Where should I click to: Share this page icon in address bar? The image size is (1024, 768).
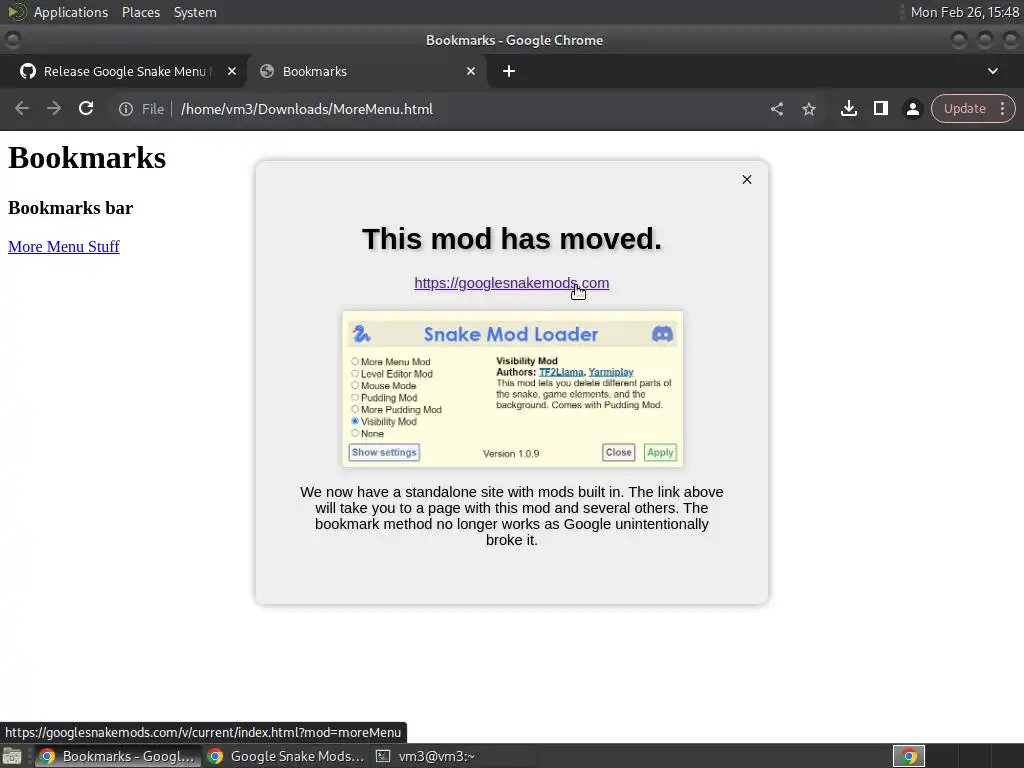click(x=776, y=109)
